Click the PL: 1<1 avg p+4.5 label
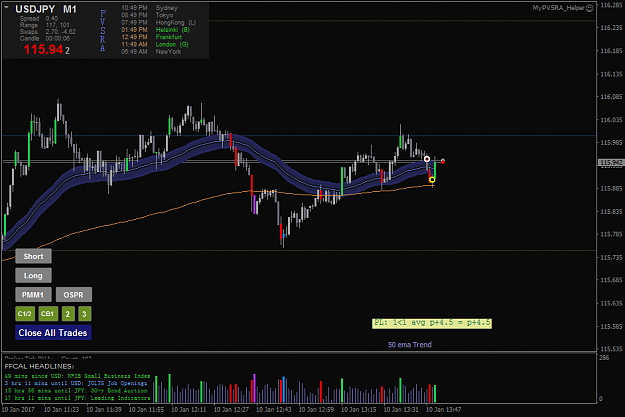 point(432,323)
